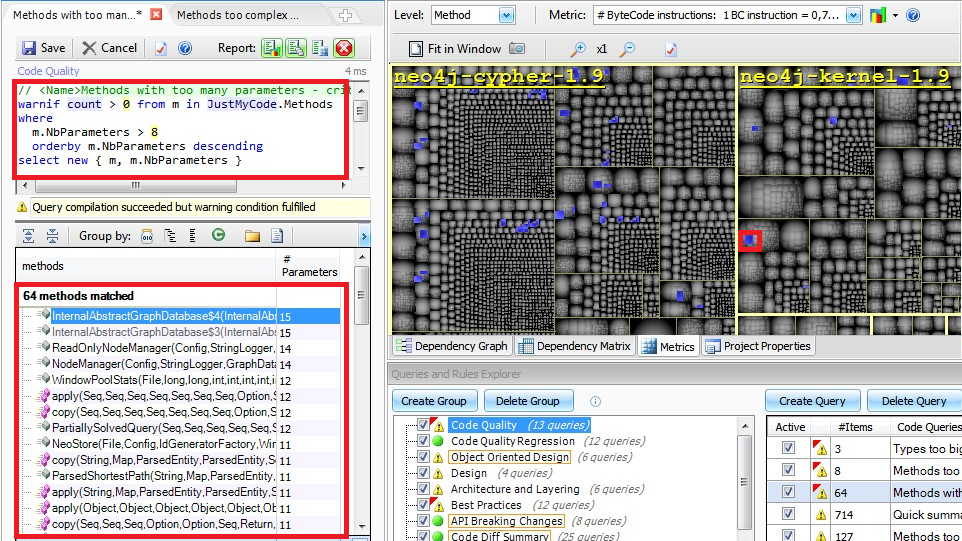Click Fit in Window
This screenshot has height=541, width=962.
pos(455,49)
